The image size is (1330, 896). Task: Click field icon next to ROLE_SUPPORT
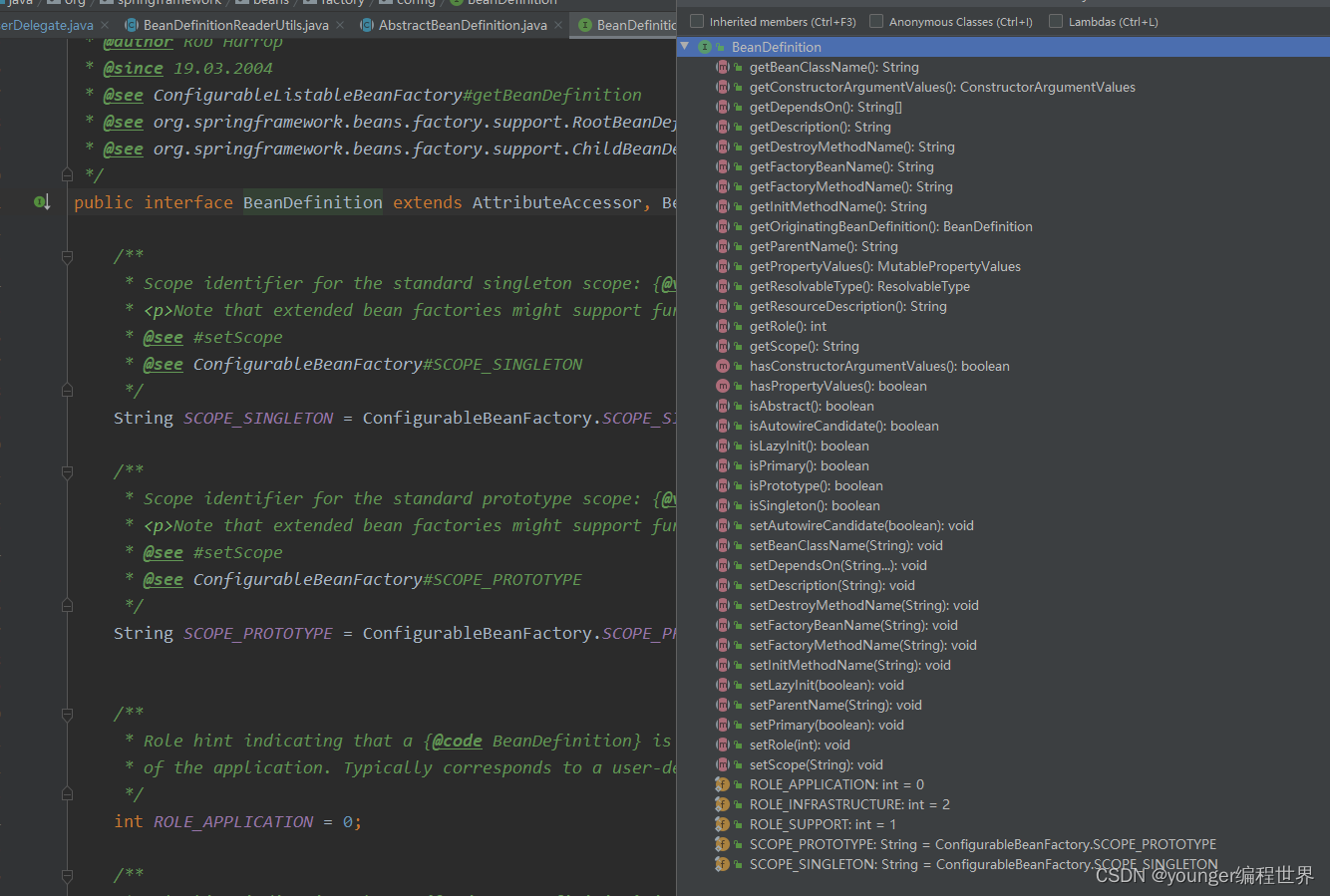(x=723, y=824)
